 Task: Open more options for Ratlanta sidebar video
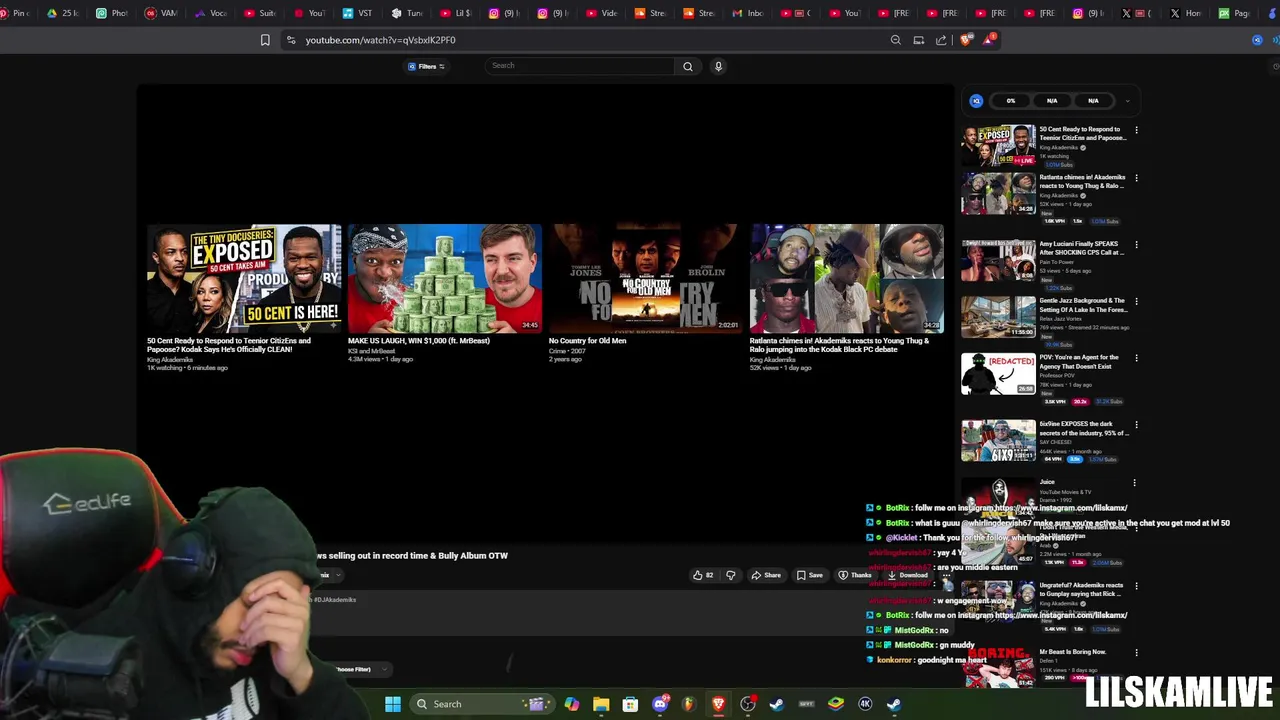(1136, 178)
